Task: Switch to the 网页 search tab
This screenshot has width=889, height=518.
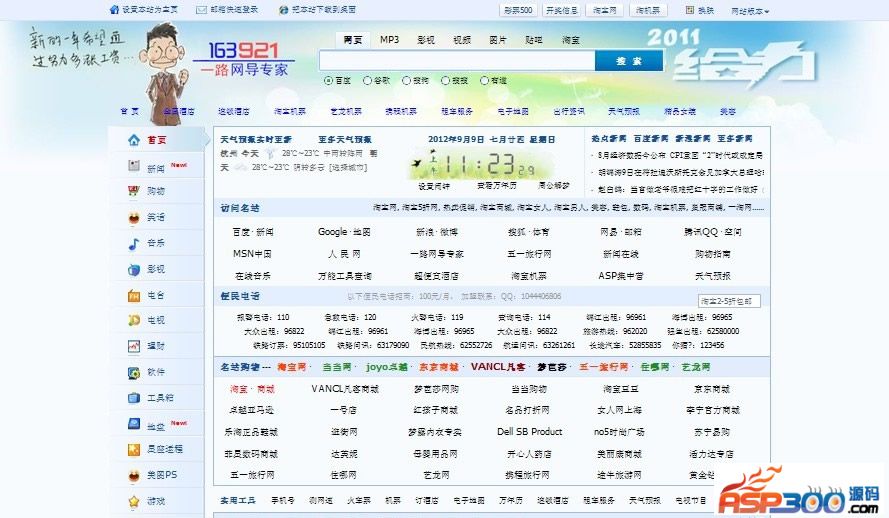Action: pyautogui.click(x=353, y=40)
